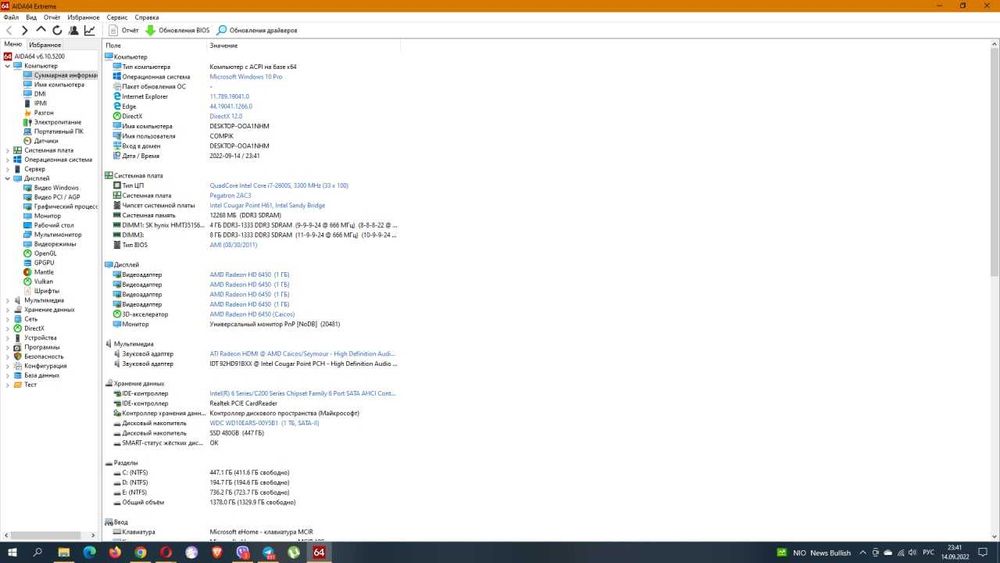Open the Избранное menu in menu bar
1000x563 pixels.
(84, 17)
